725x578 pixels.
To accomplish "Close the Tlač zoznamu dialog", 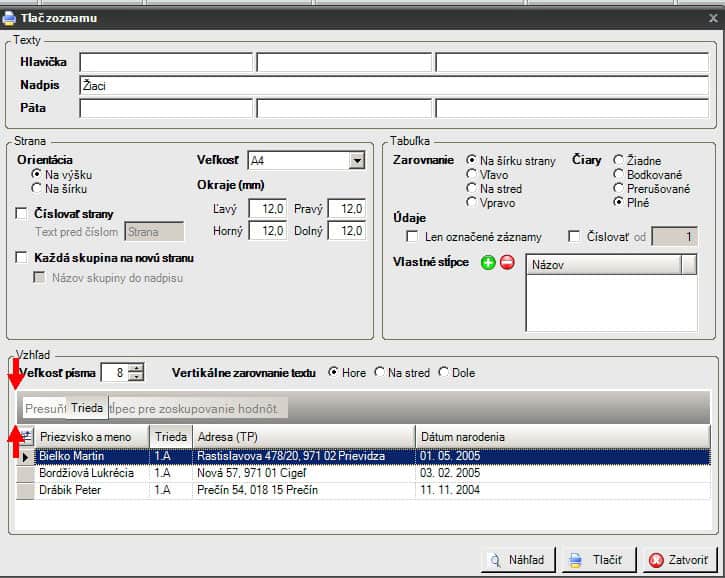I will tap(713, 18).
